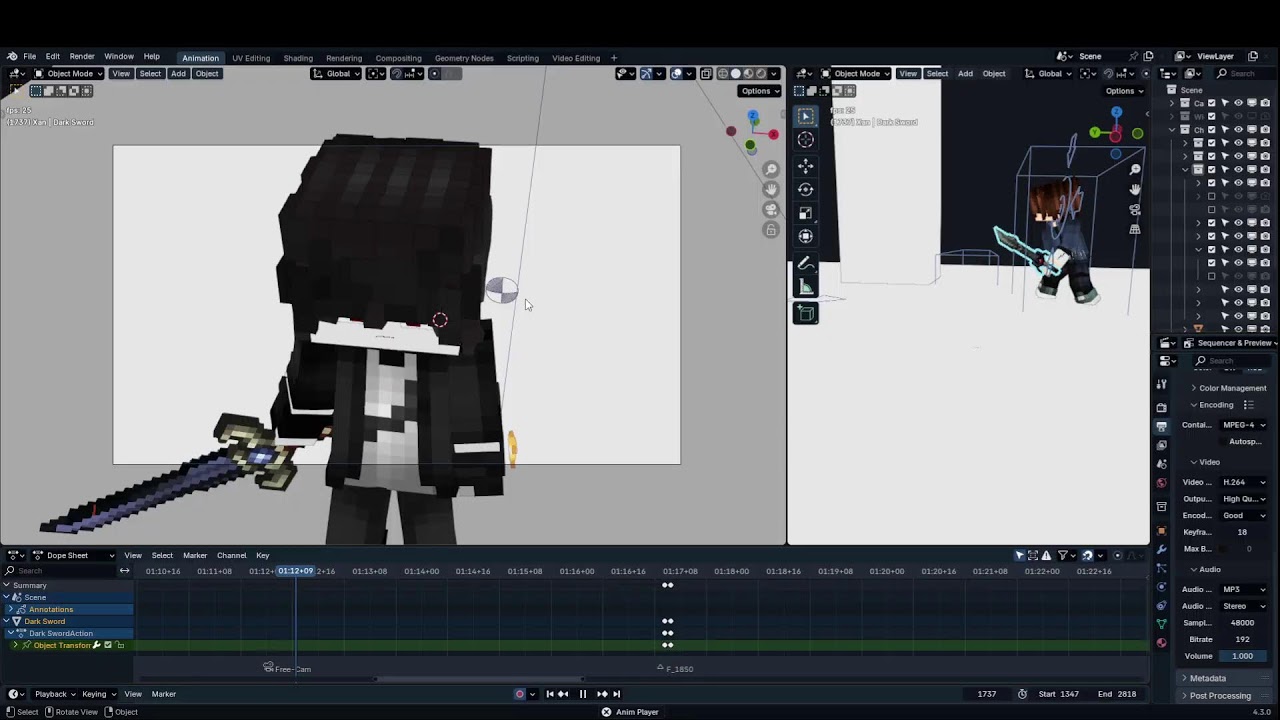
Task: Toggle perspective/orthographic grid icon in right viewport
Action: (x=1135, y=230)
